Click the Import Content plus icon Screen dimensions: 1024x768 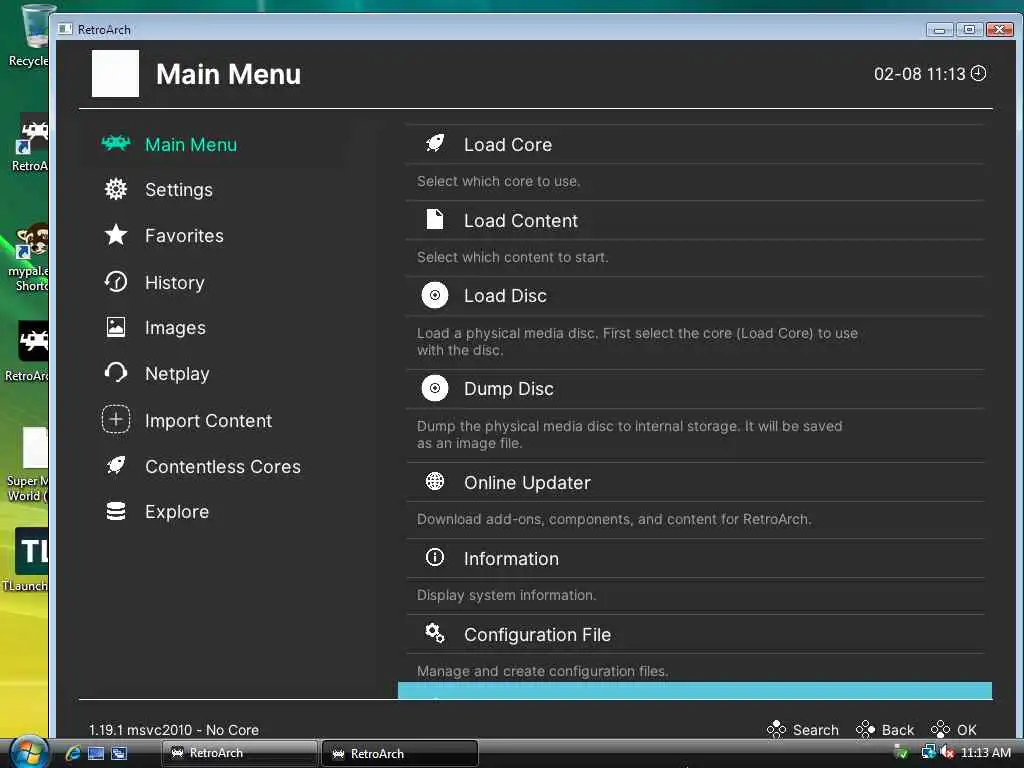click(x=116, y=420)
